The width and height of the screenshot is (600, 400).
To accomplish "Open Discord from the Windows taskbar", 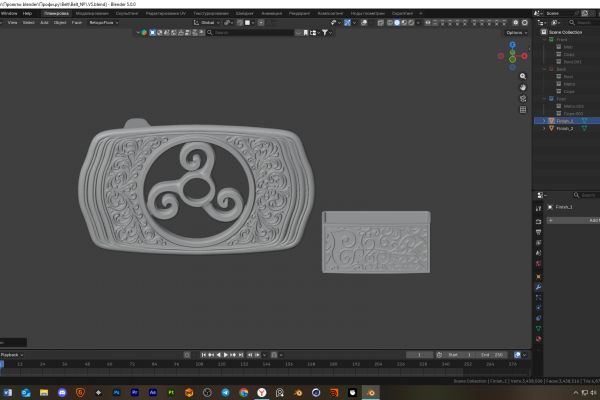I will tap(62, 392).
